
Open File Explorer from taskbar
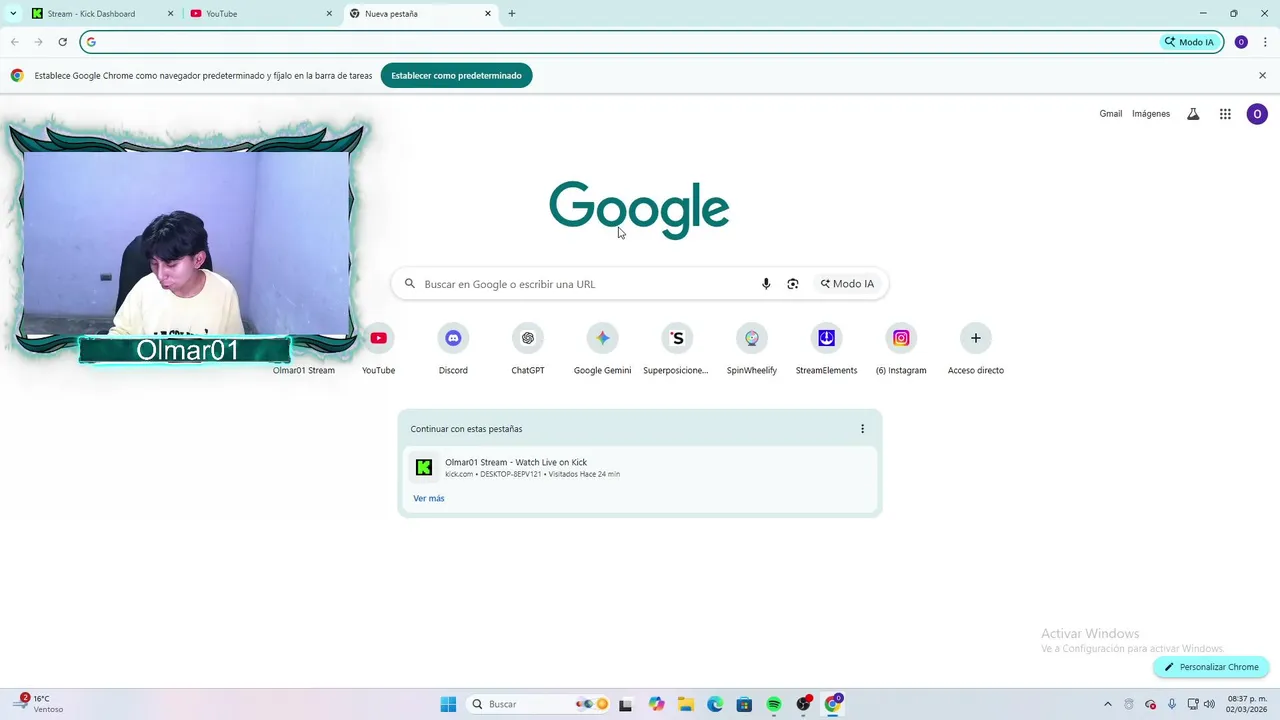[686, 704]
